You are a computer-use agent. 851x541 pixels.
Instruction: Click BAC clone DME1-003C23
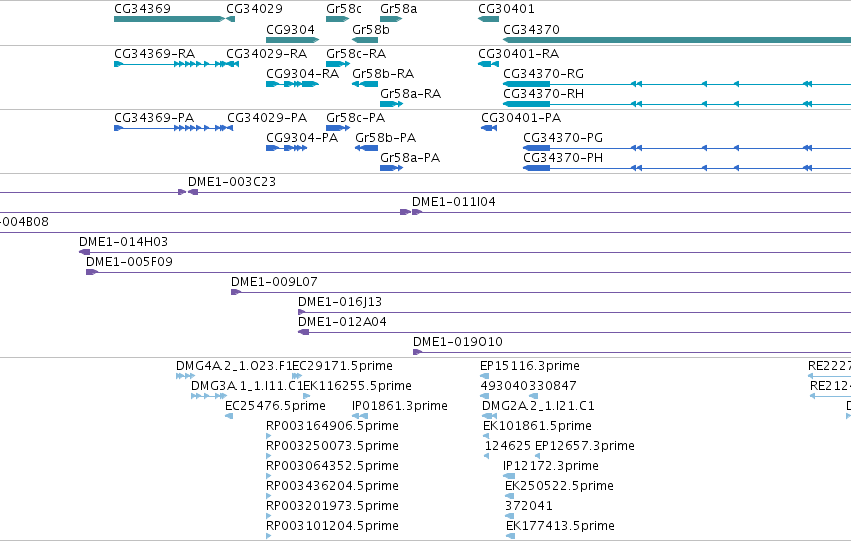[232, 182]
